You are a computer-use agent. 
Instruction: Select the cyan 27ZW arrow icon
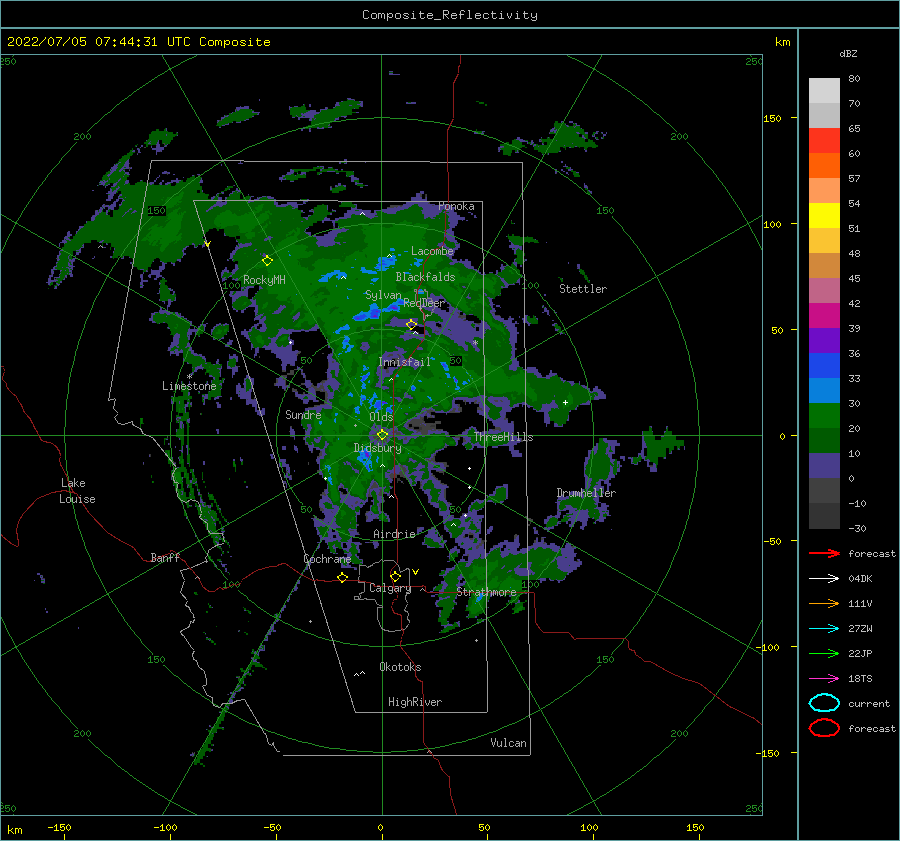(824, 629)
